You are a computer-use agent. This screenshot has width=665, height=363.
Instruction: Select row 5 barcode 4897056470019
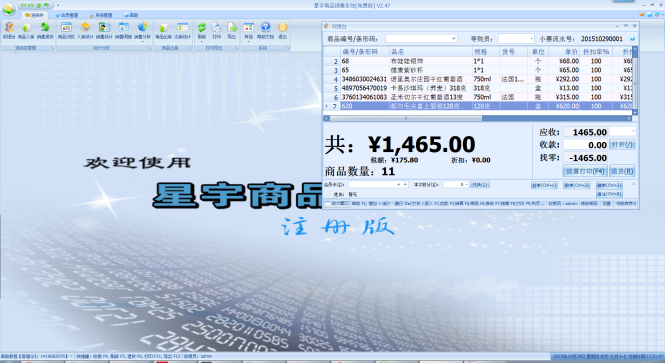point(364,88)
